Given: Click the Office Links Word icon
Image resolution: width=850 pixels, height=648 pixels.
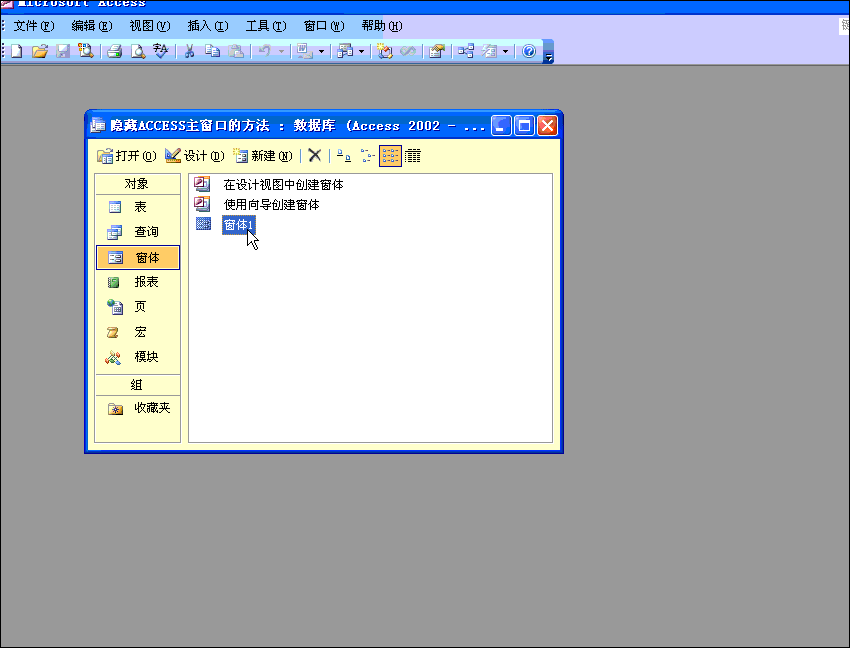Looking at the screenshot, I should 304,52.
